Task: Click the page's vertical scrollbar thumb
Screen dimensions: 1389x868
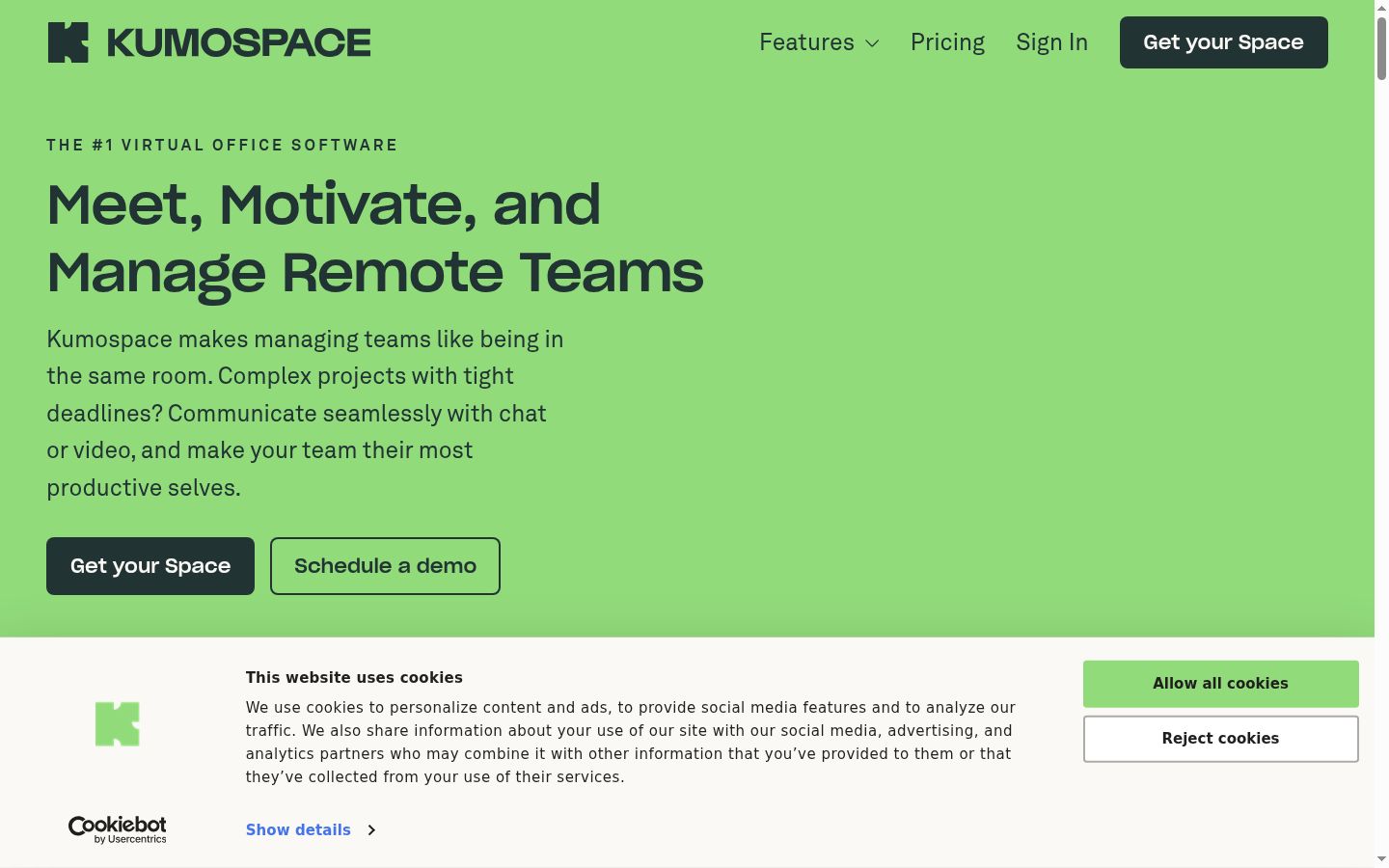Action: (1381, 48)
